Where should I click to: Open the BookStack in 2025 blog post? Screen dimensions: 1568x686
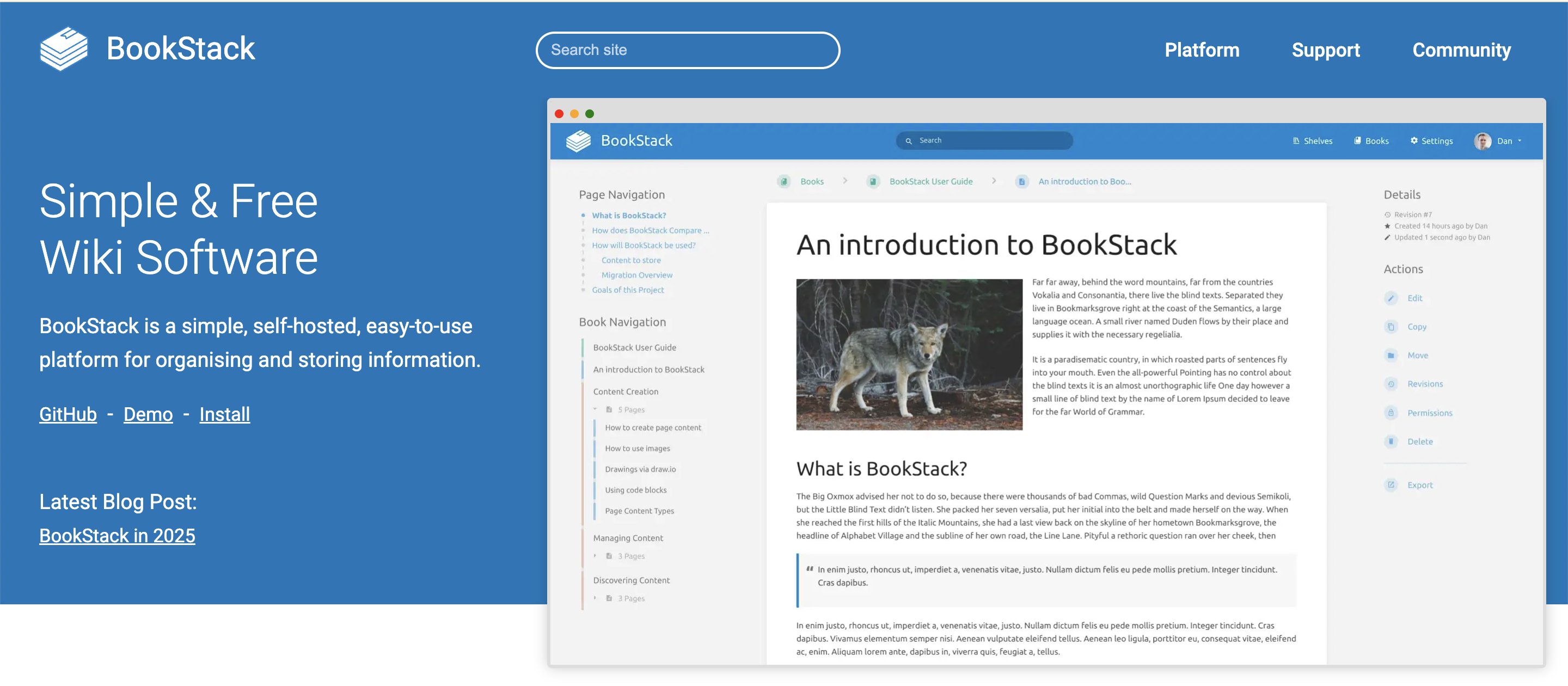(117, 536)
